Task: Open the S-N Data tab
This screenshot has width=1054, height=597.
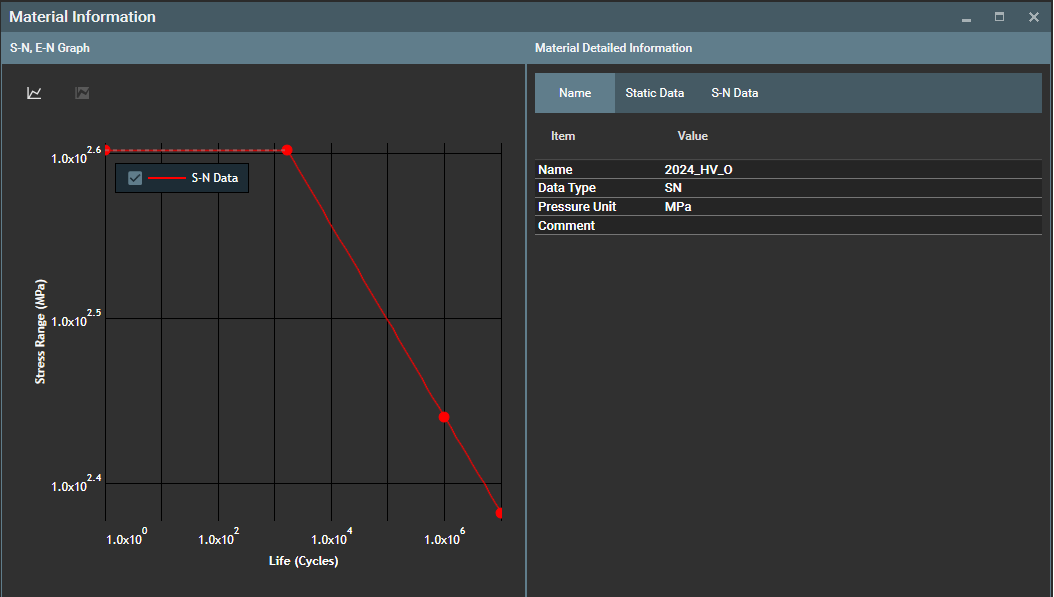Action: [x=735, y=93]
